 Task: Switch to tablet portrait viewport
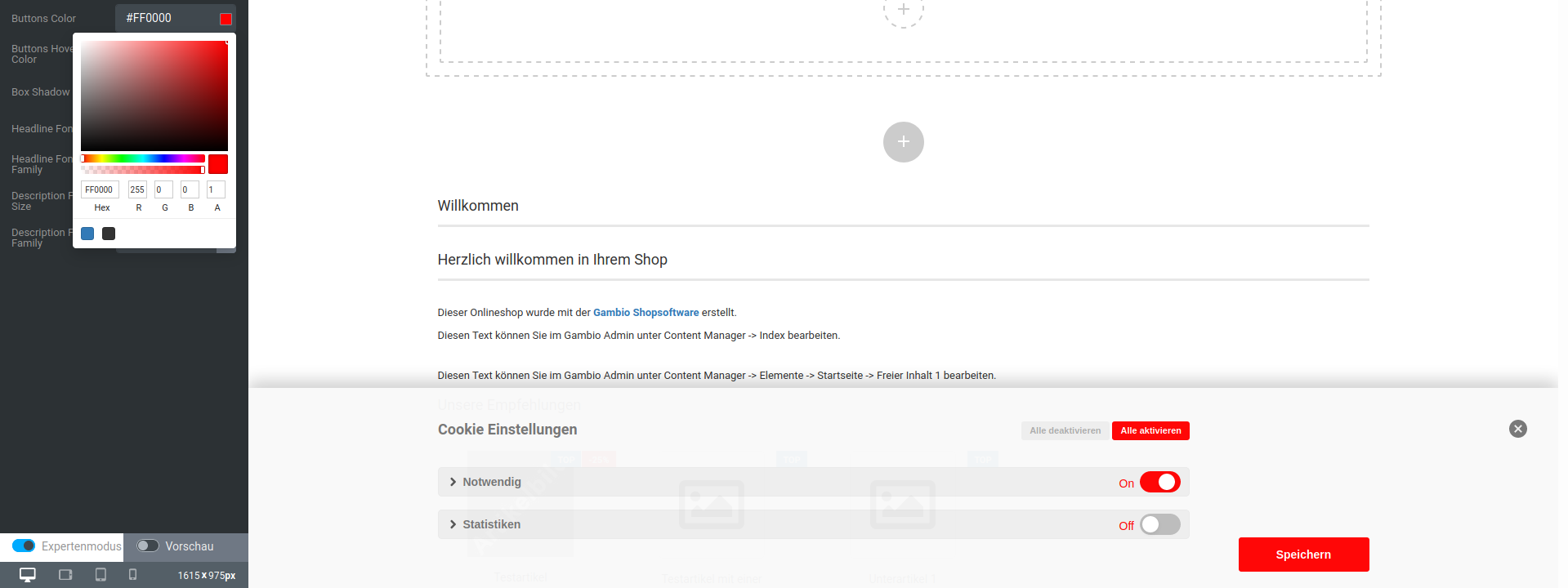pyautogui.click(x=101, y=575)
